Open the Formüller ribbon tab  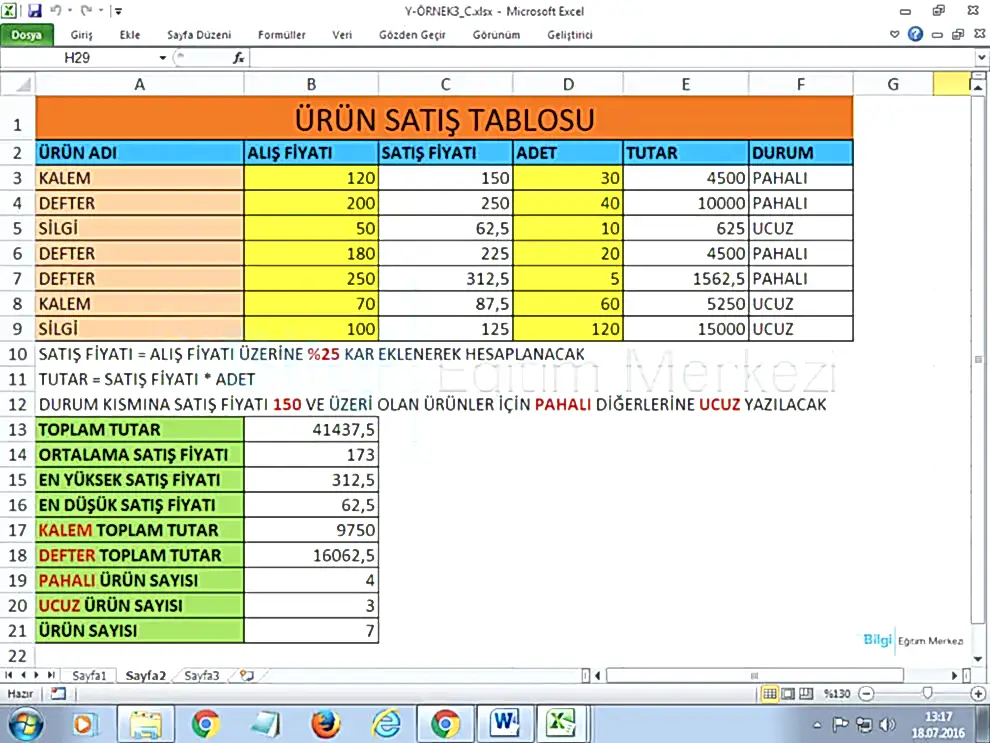point(282,35)
